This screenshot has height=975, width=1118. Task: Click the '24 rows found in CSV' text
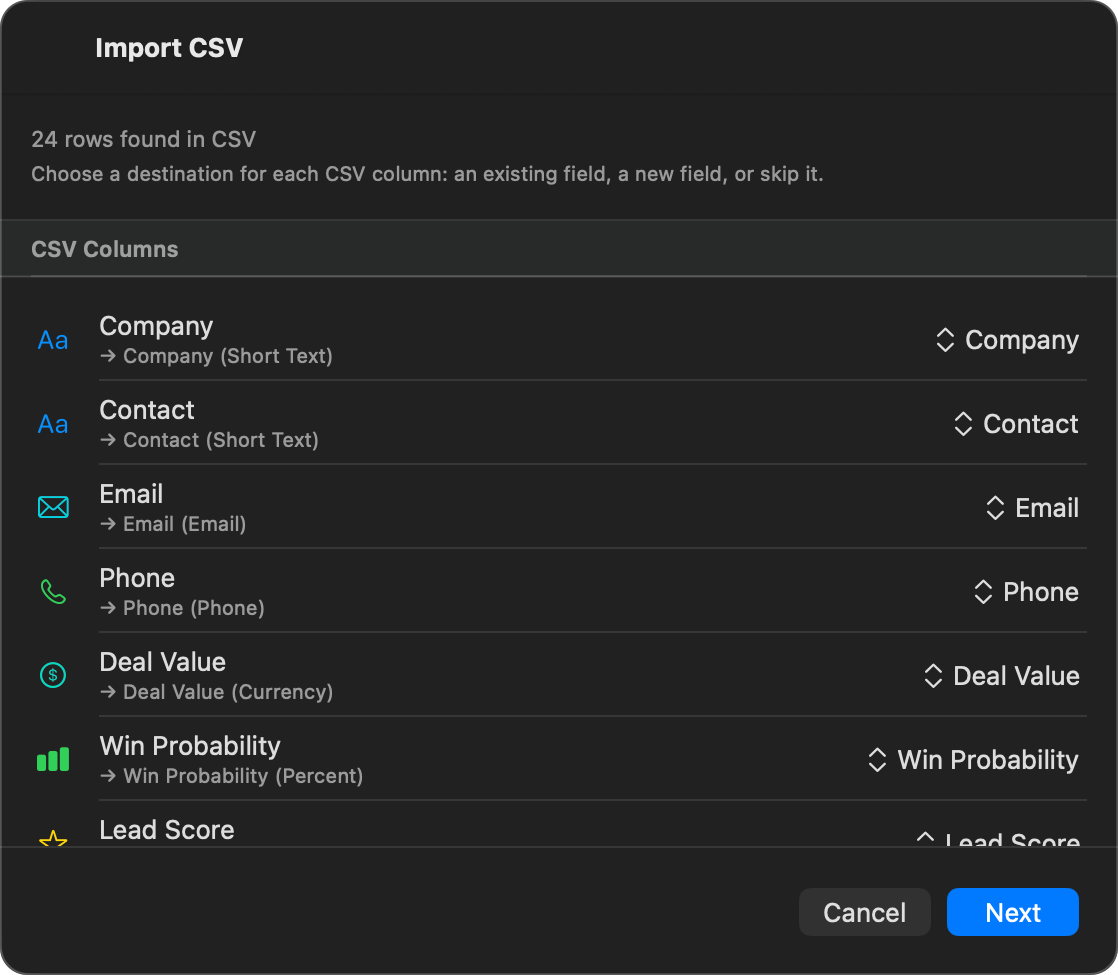[143, 139]
